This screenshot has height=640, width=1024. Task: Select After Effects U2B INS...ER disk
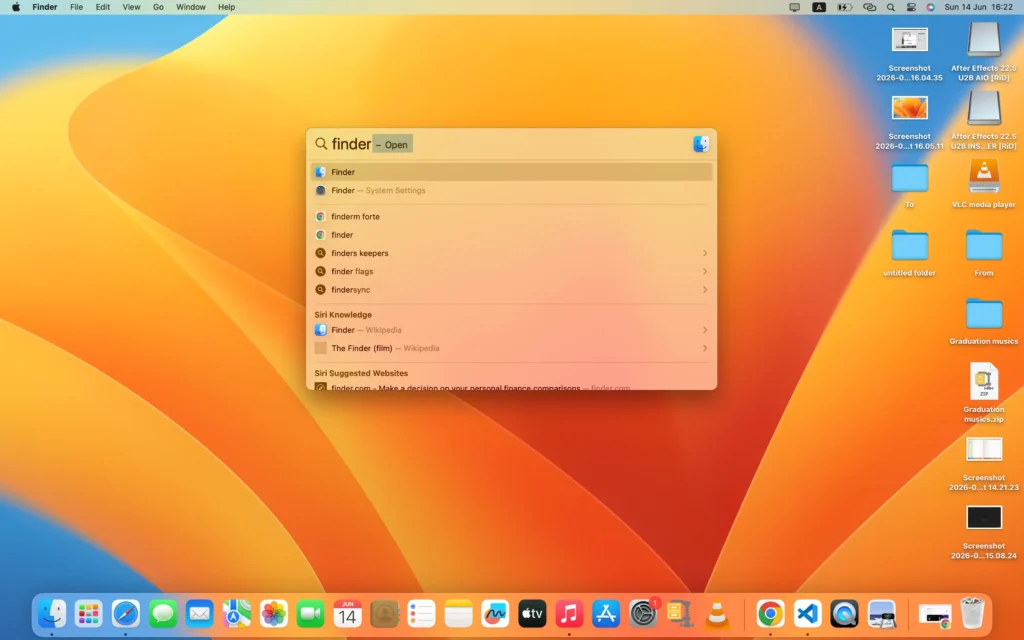984,121
